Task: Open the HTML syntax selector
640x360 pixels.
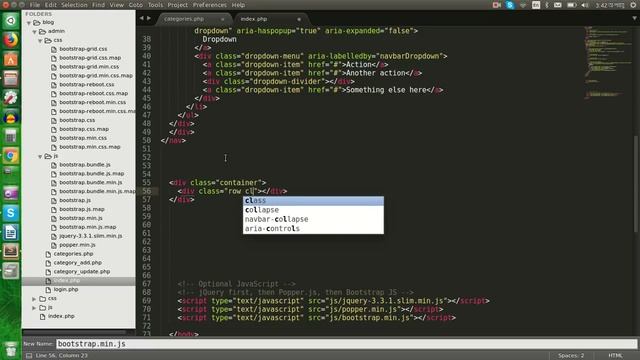Action: pyautogui.click(x=615, y=356)
